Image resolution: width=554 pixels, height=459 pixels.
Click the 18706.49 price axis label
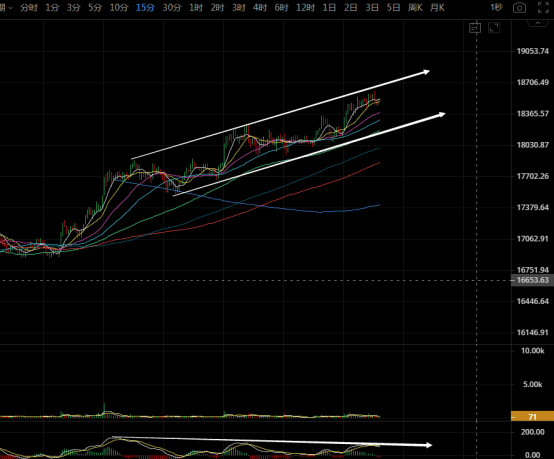[533, 82]
